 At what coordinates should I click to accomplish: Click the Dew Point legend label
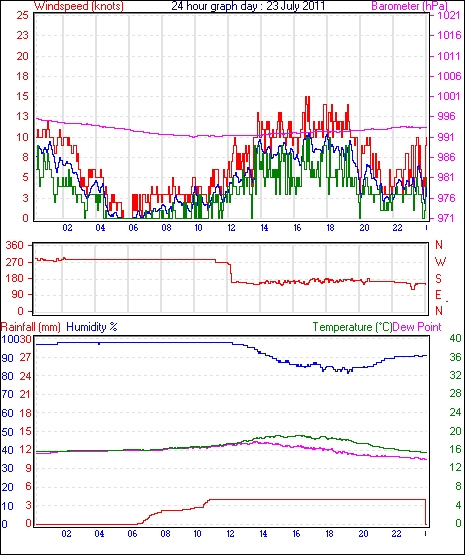pos(417,327)
